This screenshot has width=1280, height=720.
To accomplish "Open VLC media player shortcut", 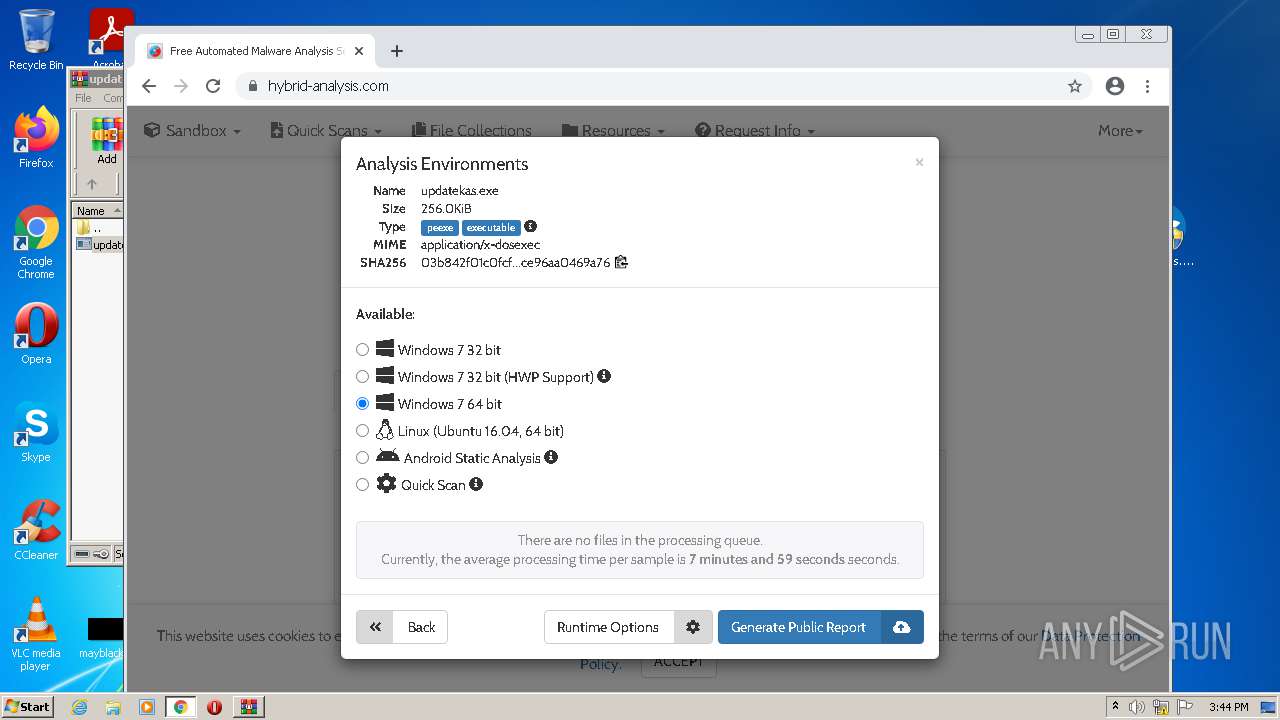I will point(36,634).
